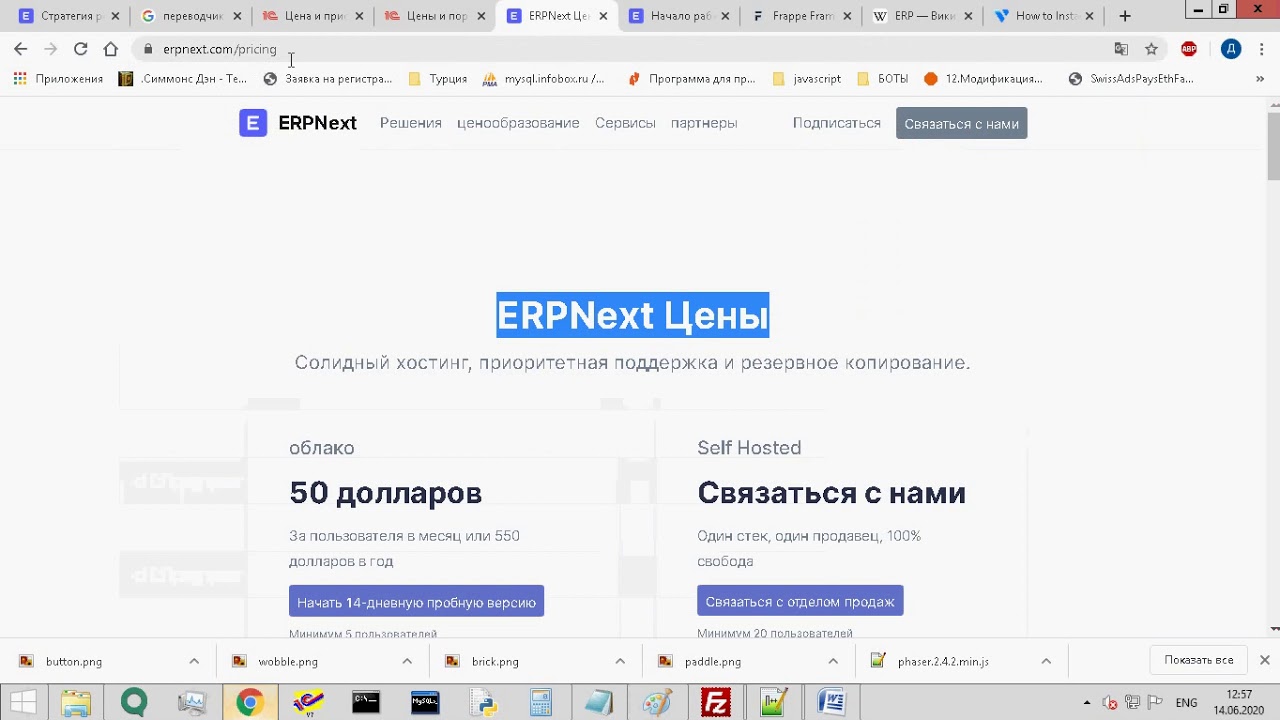Bookmark this page with star icon
The height and width of the screenshot is (720, 1280).
click(1151, 49)
